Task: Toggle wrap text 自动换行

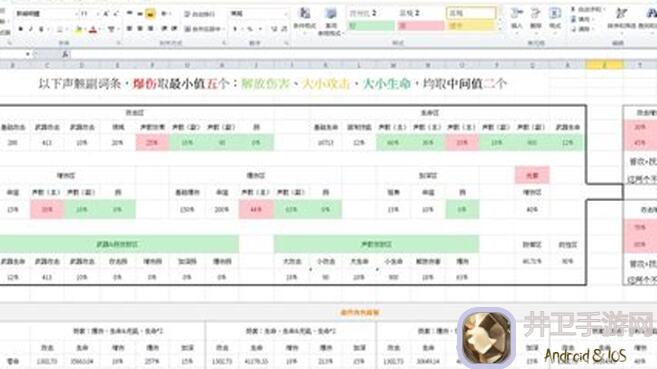Action: 200,14
